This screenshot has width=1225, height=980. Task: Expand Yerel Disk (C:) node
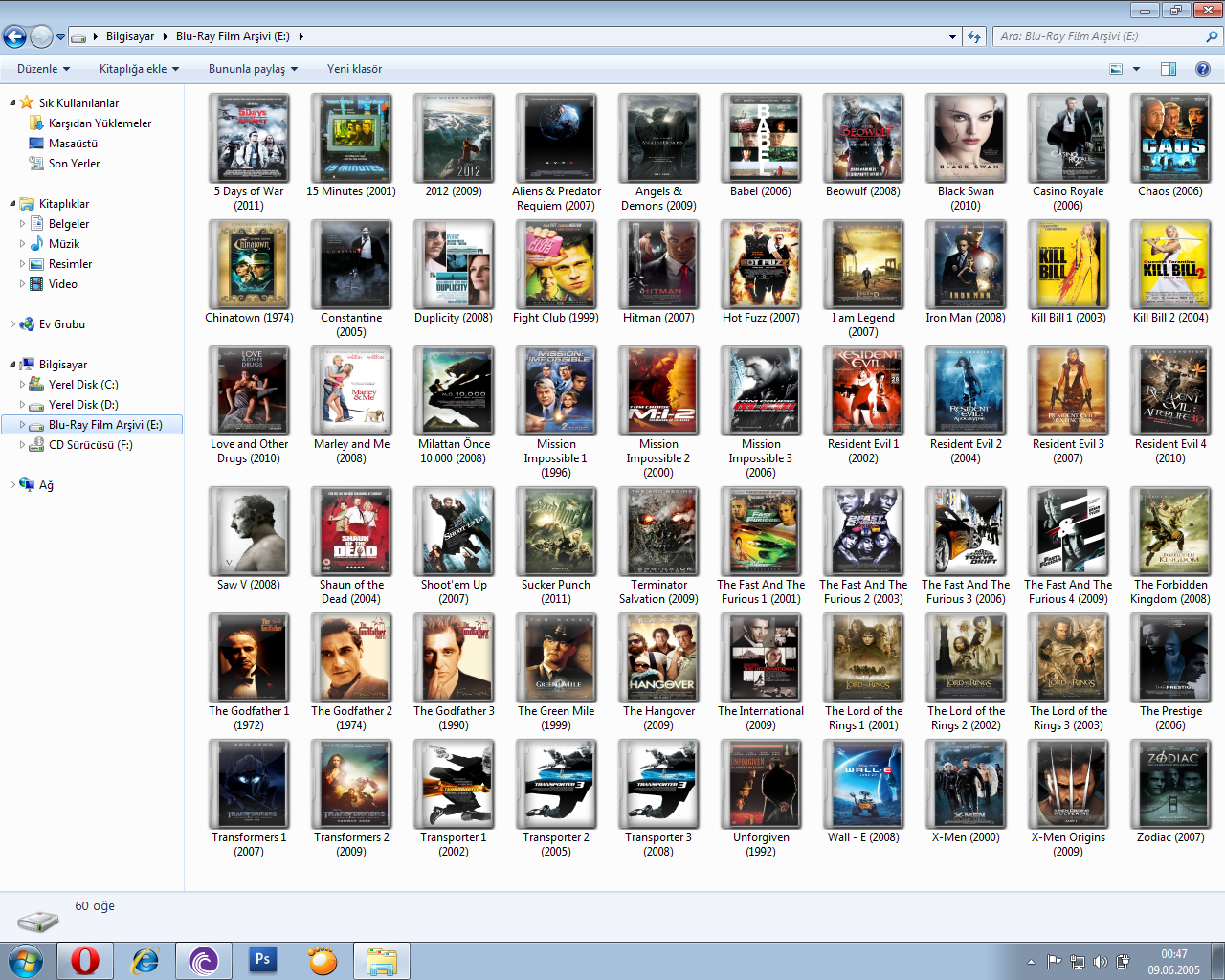click(x=23, y=385)
